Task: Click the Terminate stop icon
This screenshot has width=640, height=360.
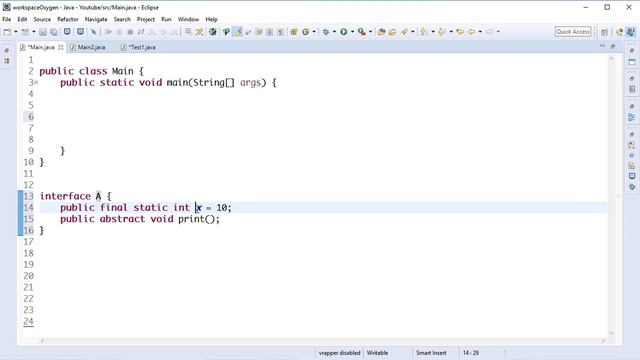Action: [130, 32]
